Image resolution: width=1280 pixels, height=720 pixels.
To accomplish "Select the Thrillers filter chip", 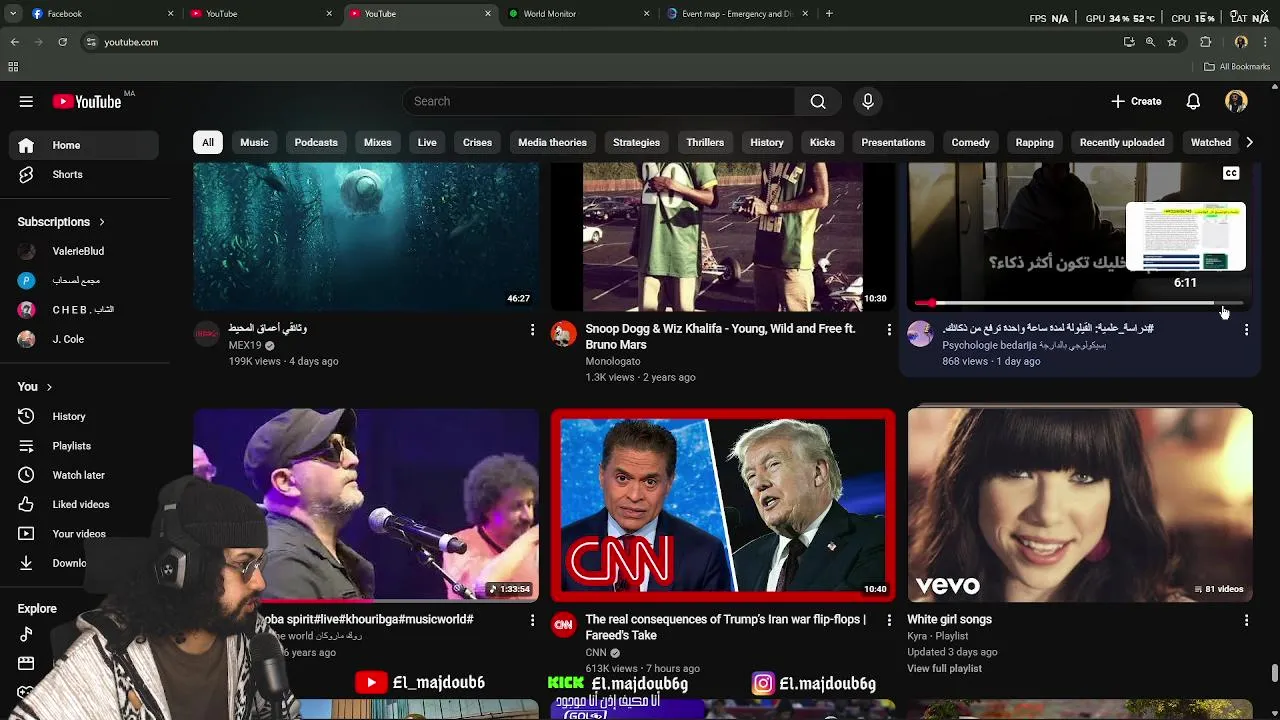I will tap(705, 142).
